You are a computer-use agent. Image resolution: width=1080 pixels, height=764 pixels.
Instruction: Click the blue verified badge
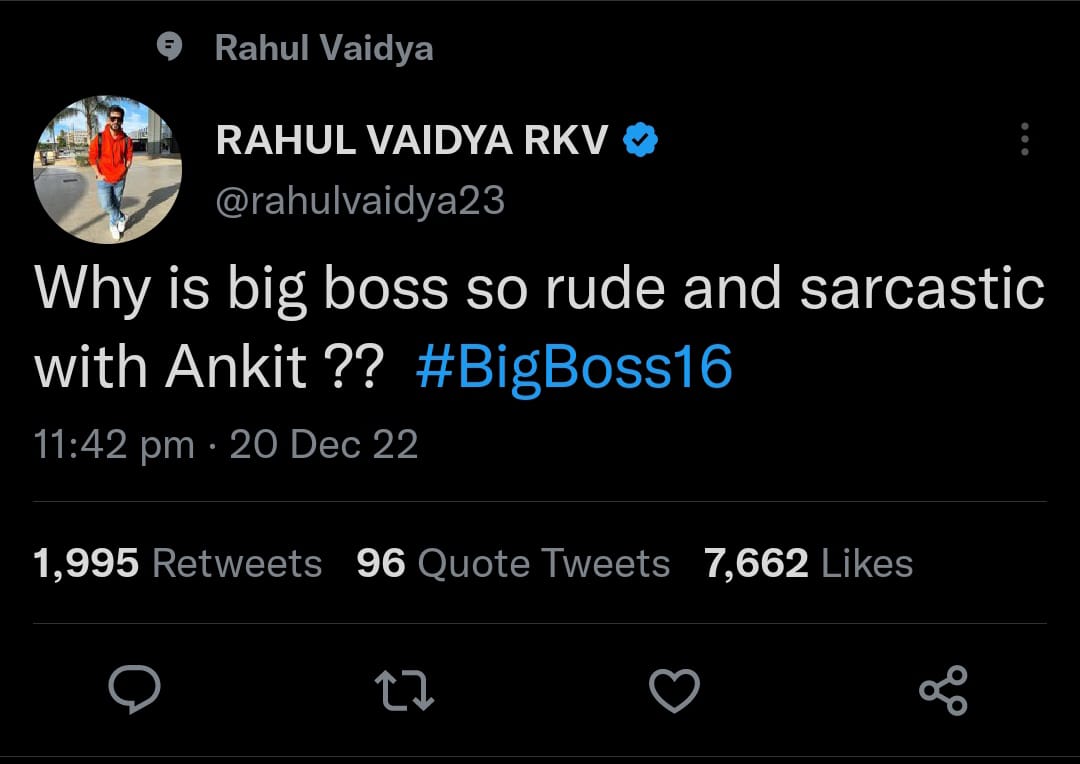pos(641,140)
